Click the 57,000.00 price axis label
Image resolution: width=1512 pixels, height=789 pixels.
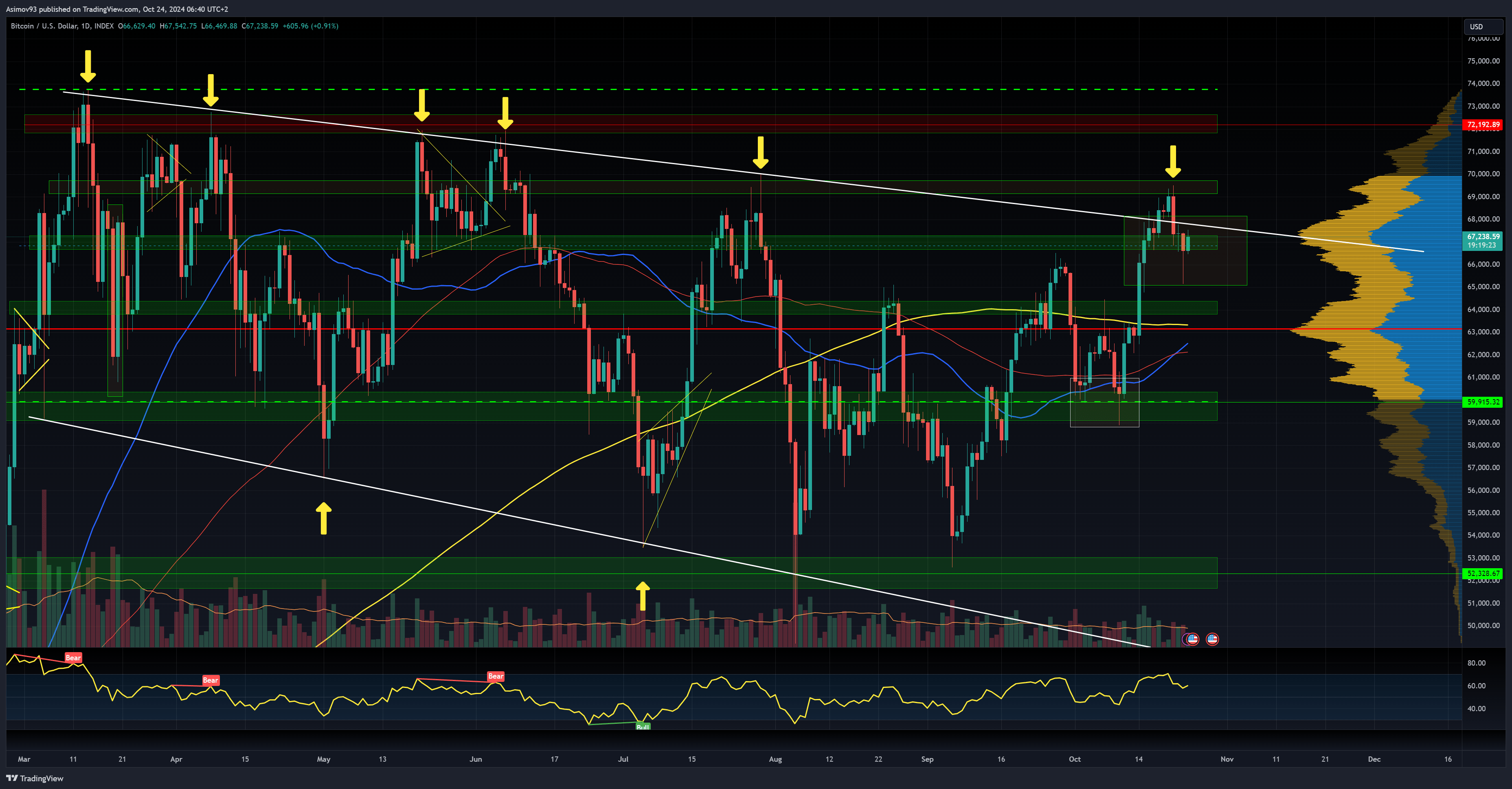tap(1483, 467)
